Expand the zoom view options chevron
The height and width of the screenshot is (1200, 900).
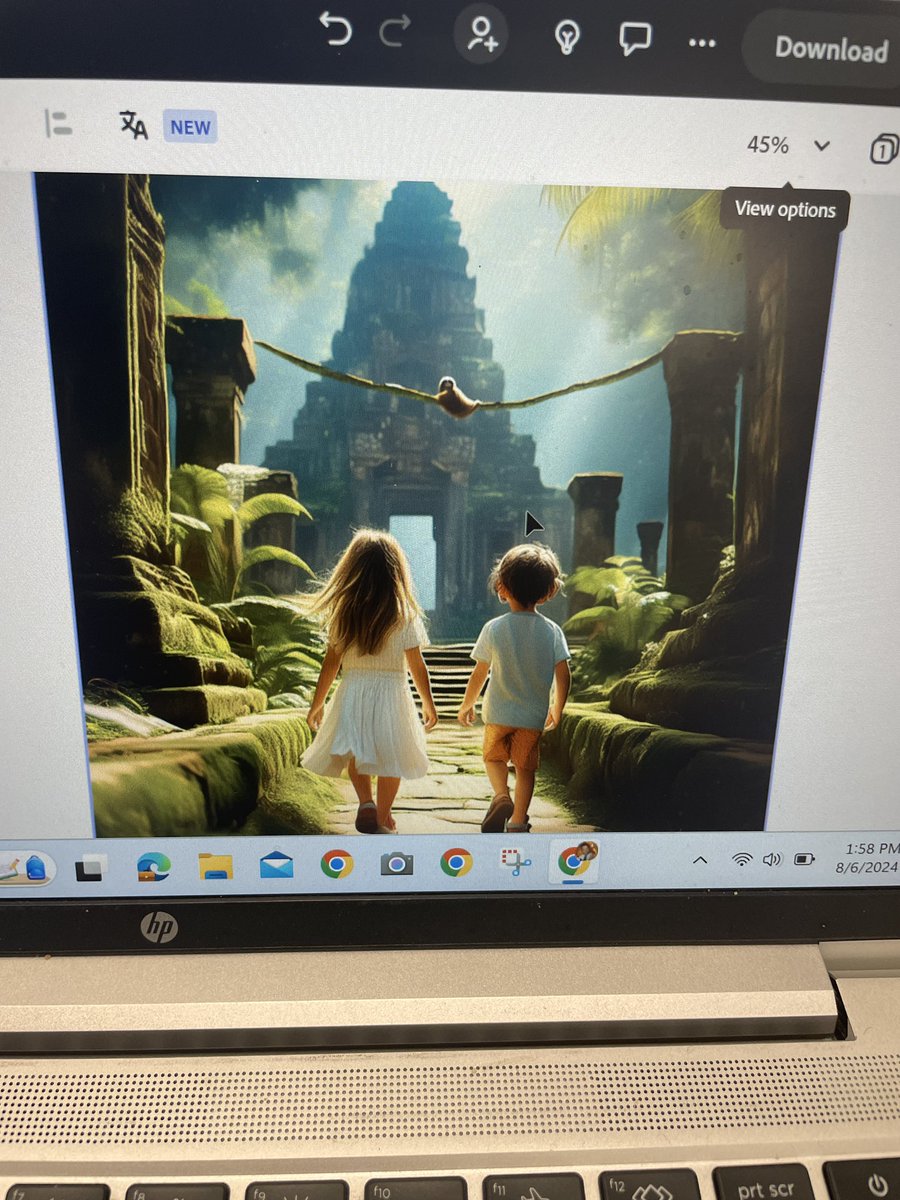[822, 146]
